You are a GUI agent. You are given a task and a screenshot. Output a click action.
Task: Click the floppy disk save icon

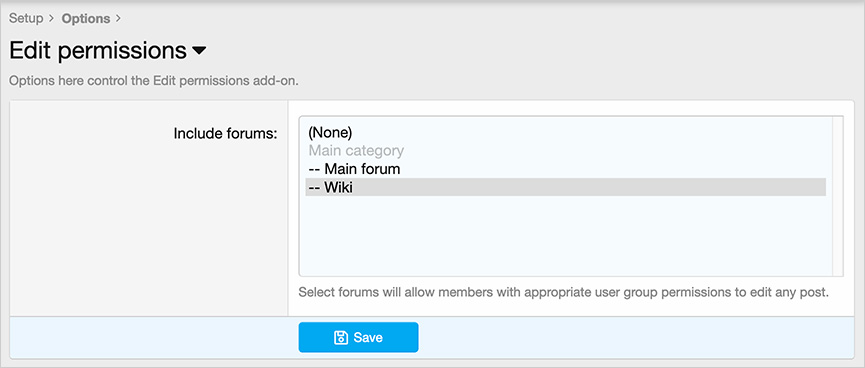[x=340, y=337]
